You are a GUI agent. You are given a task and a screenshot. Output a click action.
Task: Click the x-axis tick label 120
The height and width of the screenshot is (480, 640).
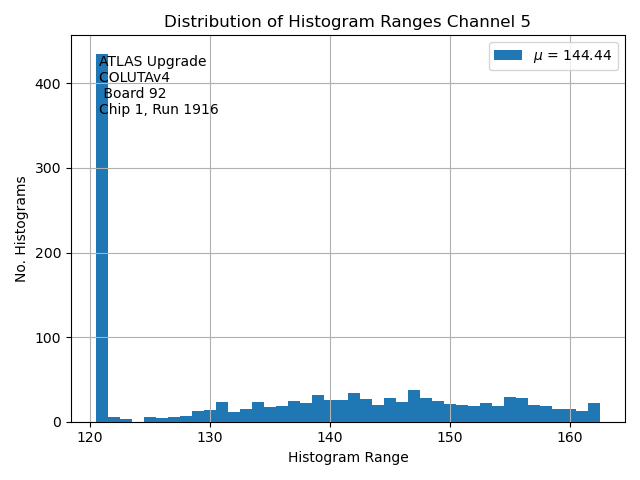(x=90, y=438)
